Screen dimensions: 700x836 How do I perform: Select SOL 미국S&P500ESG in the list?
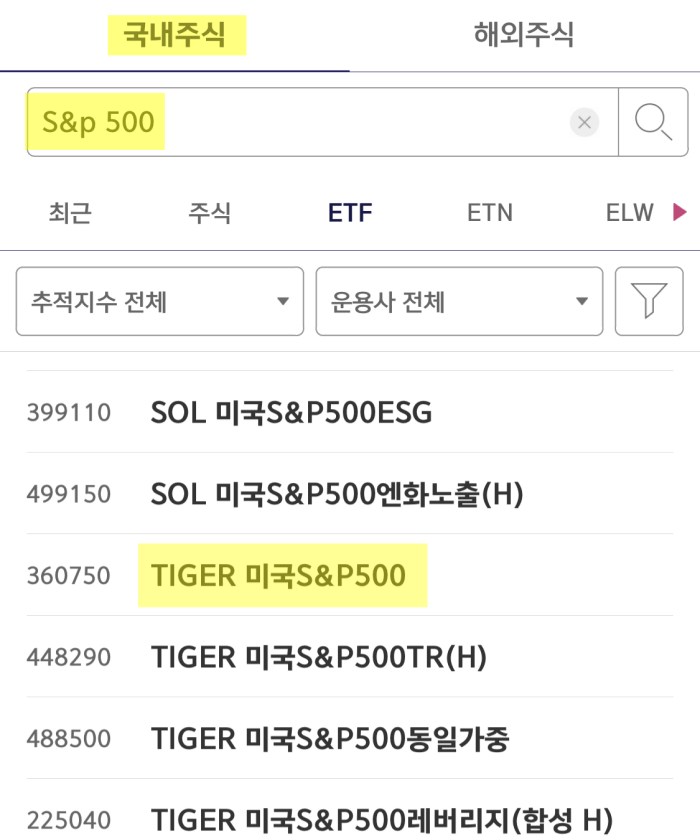pos(290,411)
